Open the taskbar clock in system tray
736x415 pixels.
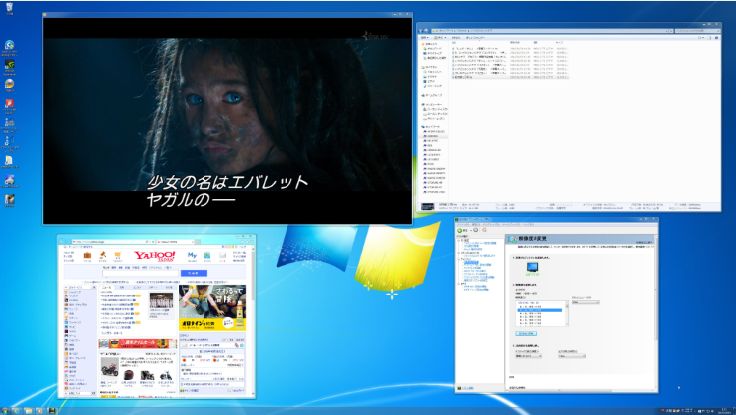point(723,410)
